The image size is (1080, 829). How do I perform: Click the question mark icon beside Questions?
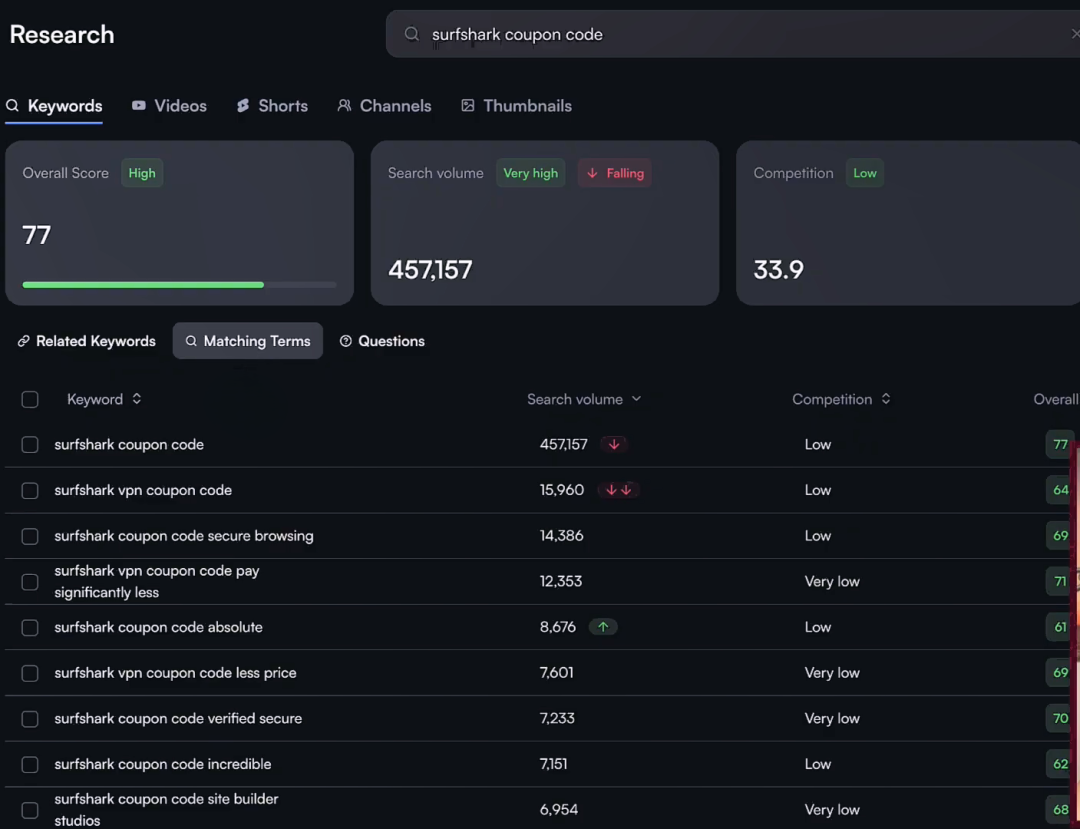point(346,341)
